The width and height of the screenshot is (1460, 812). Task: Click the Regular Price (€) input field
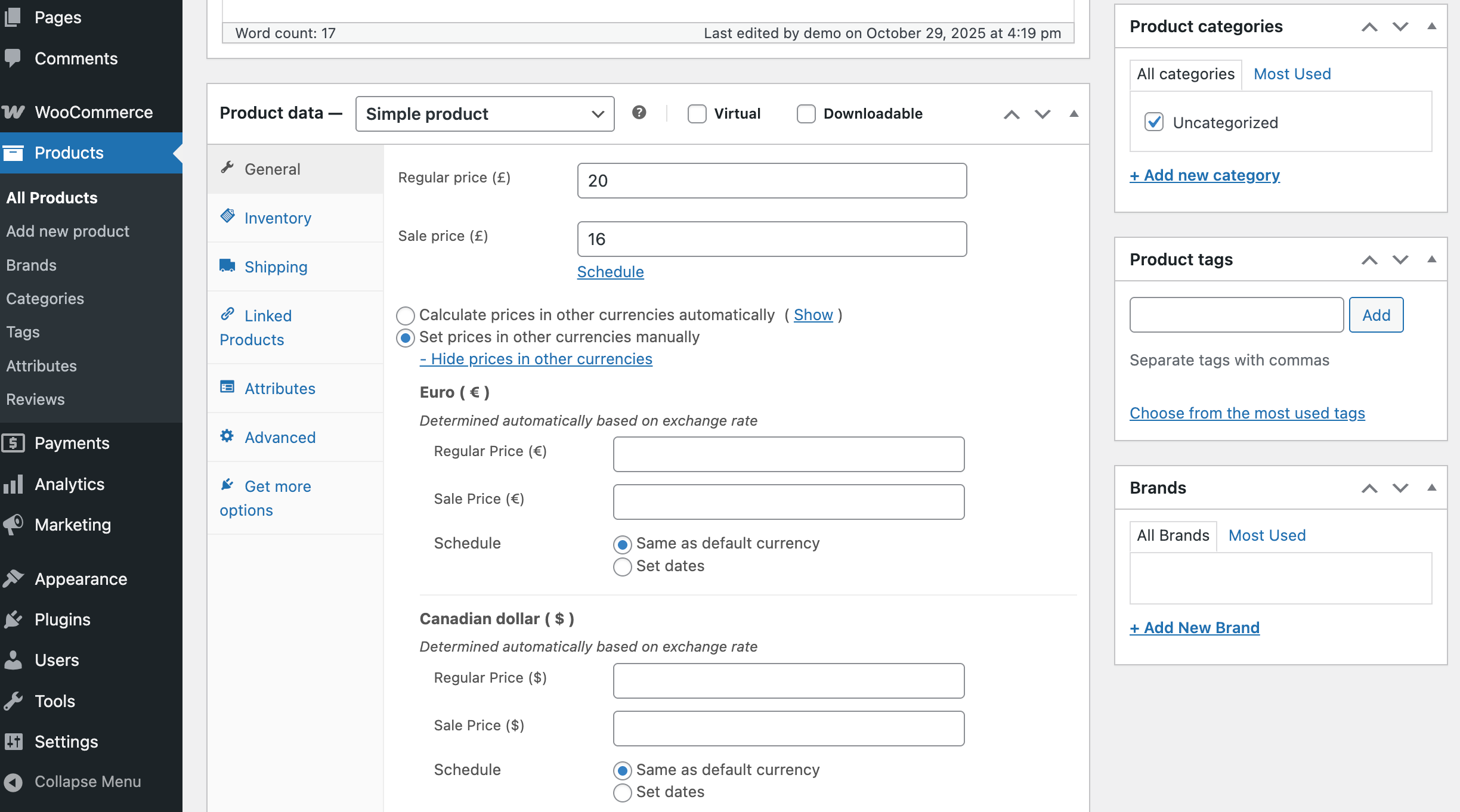[788, 454]
